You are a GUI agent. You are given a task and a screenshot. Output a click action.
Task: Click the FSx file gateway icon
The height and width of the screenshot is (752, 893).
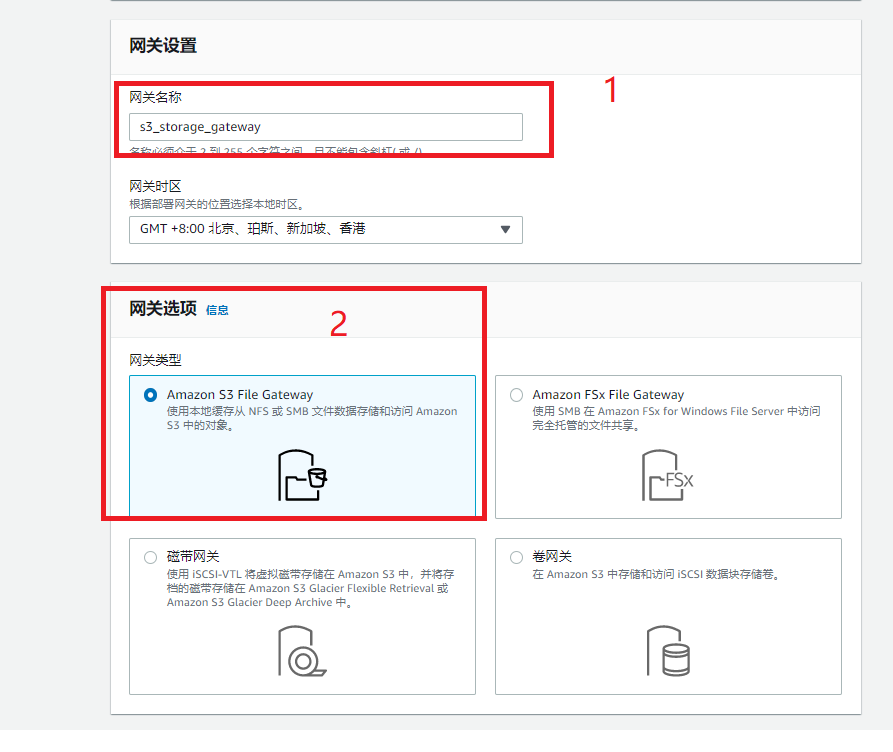point(667,475)
